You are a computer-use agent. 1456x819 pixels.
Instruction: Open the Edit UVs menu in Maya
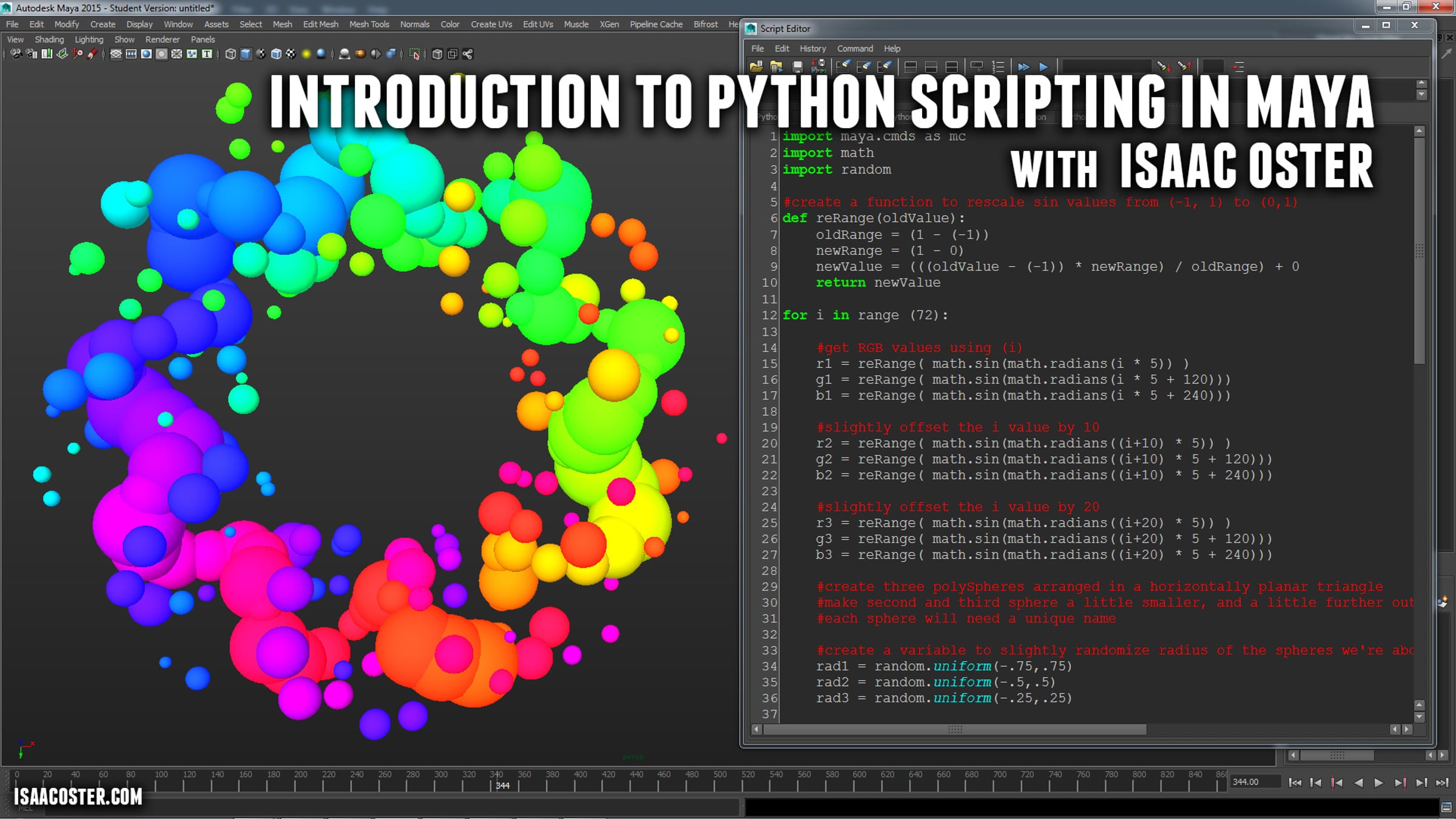pos(538,24)
